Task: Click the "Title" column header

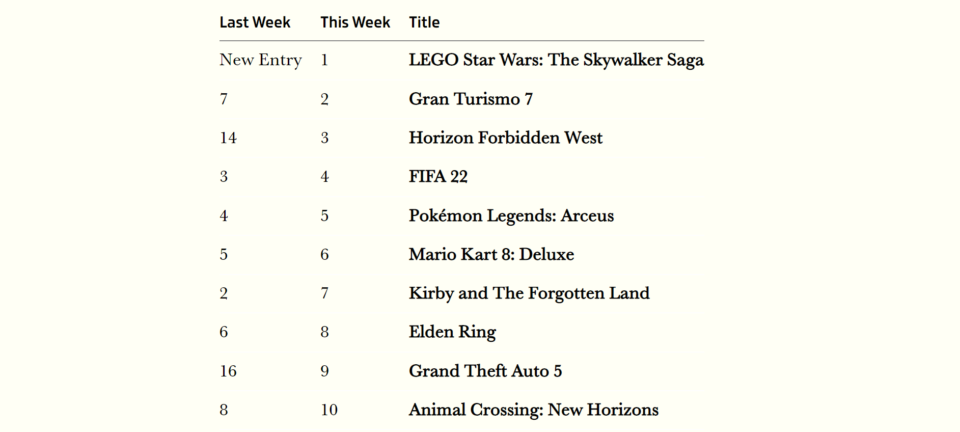Action: pos(424,22)
